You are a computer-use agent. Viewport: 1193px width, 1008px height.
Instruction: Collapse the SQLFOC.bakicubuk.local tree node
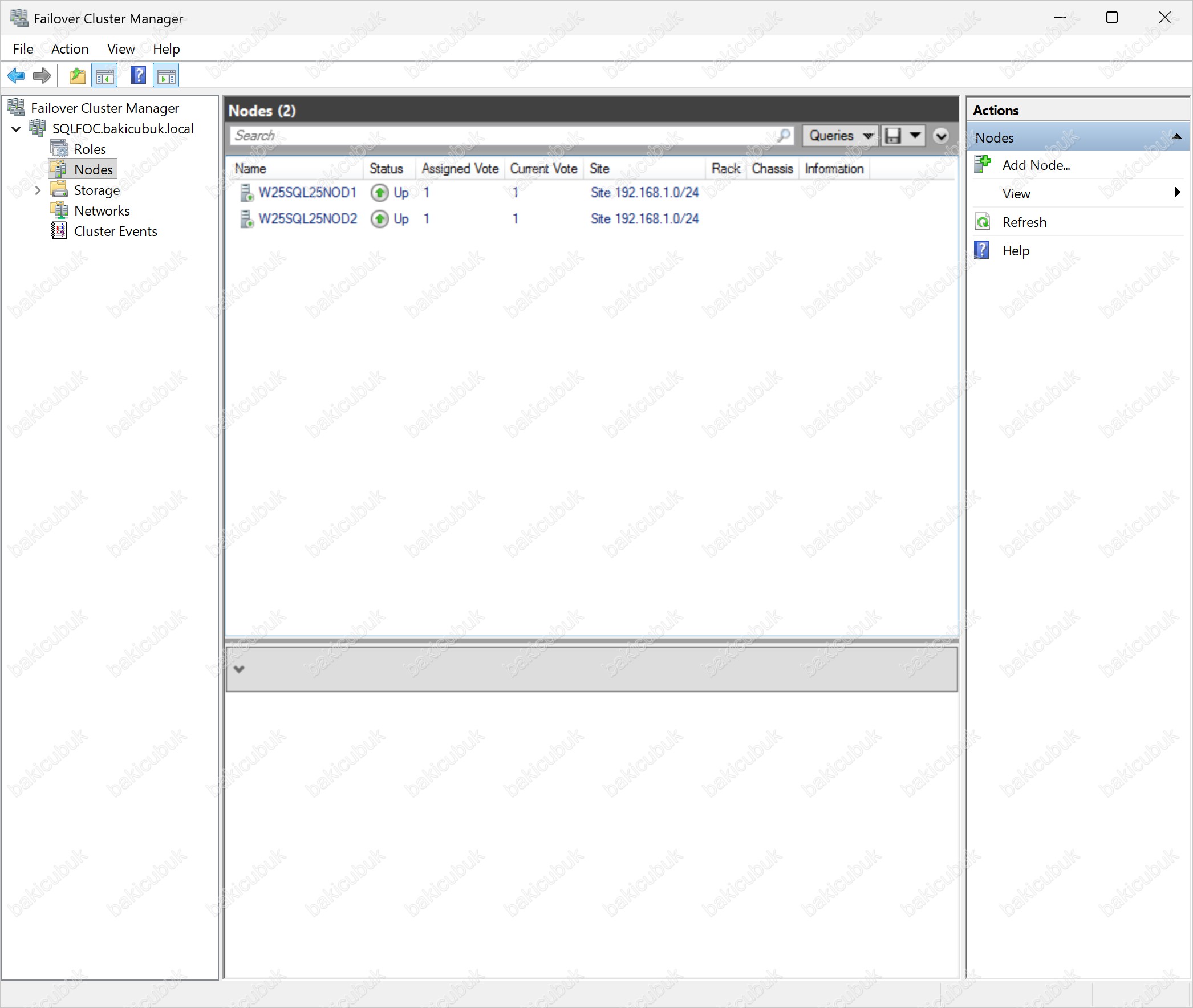coord(17,129)
